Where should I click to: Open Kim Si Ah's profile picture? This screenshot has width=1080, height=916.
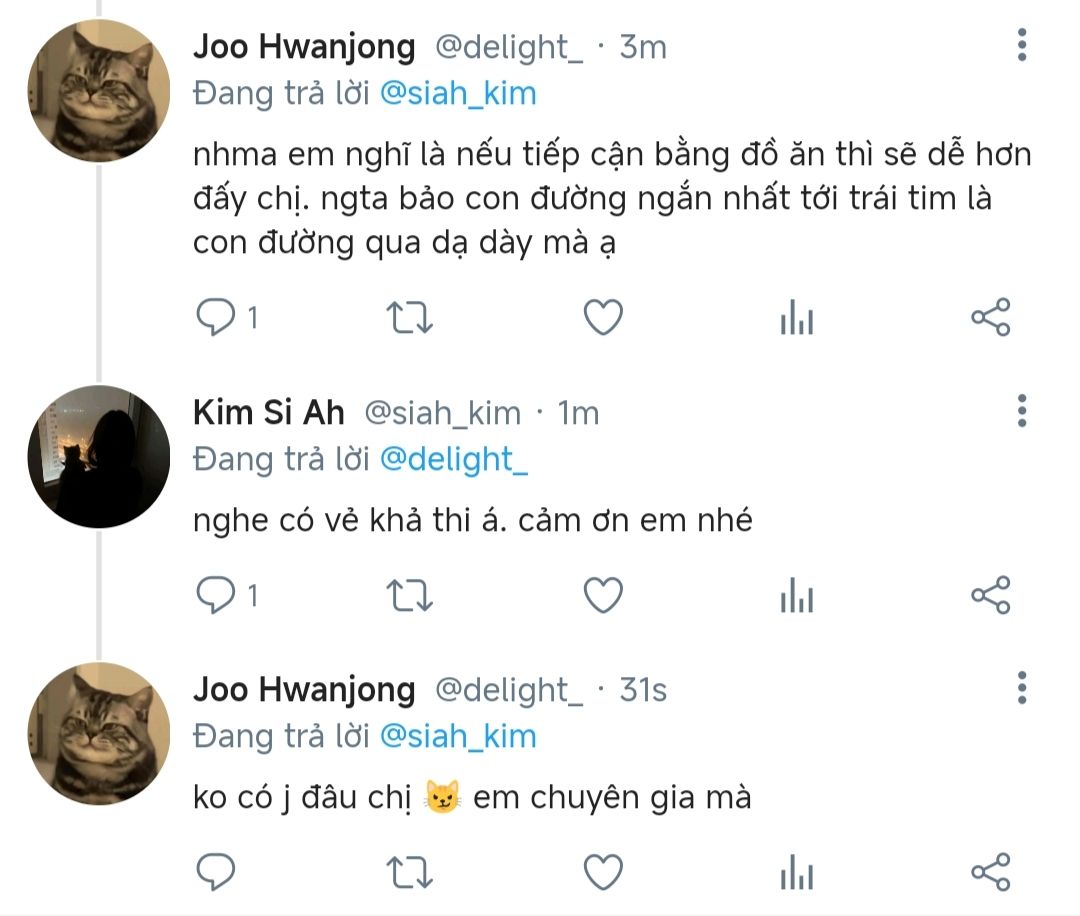[x=98, y=456]
